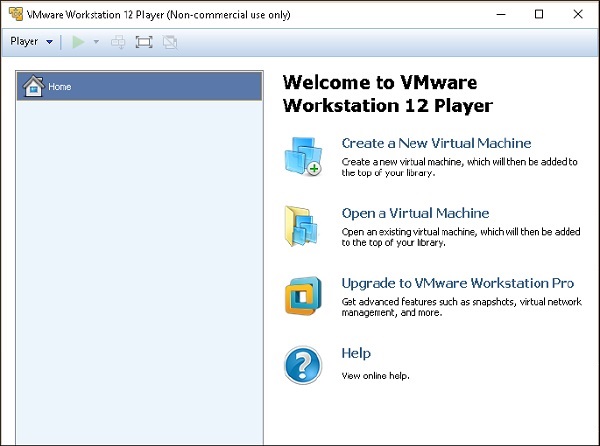The width and height of the screenshot is (600, 446).
Task: Select the Home item in the library
Action: click(x=140, y=86)
